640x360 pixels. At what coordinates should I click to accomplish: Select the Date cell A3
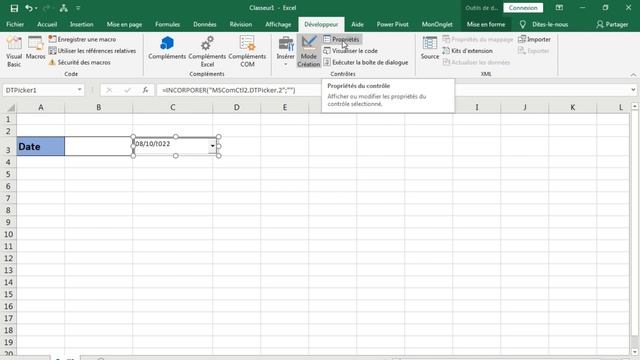[x=40, y=146]
